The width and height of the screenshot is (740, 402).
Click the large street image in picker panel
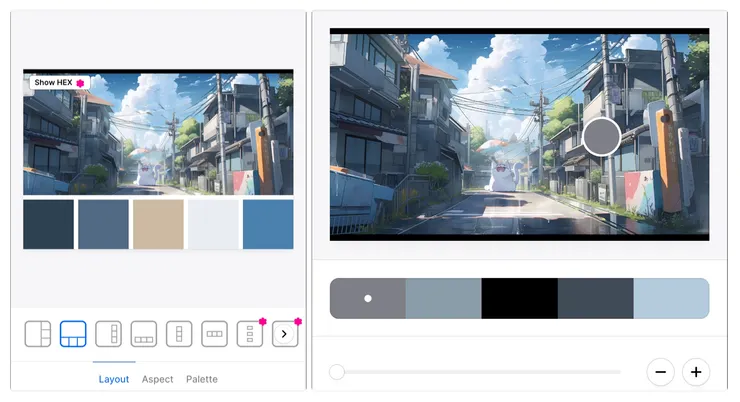click(520, 134)
